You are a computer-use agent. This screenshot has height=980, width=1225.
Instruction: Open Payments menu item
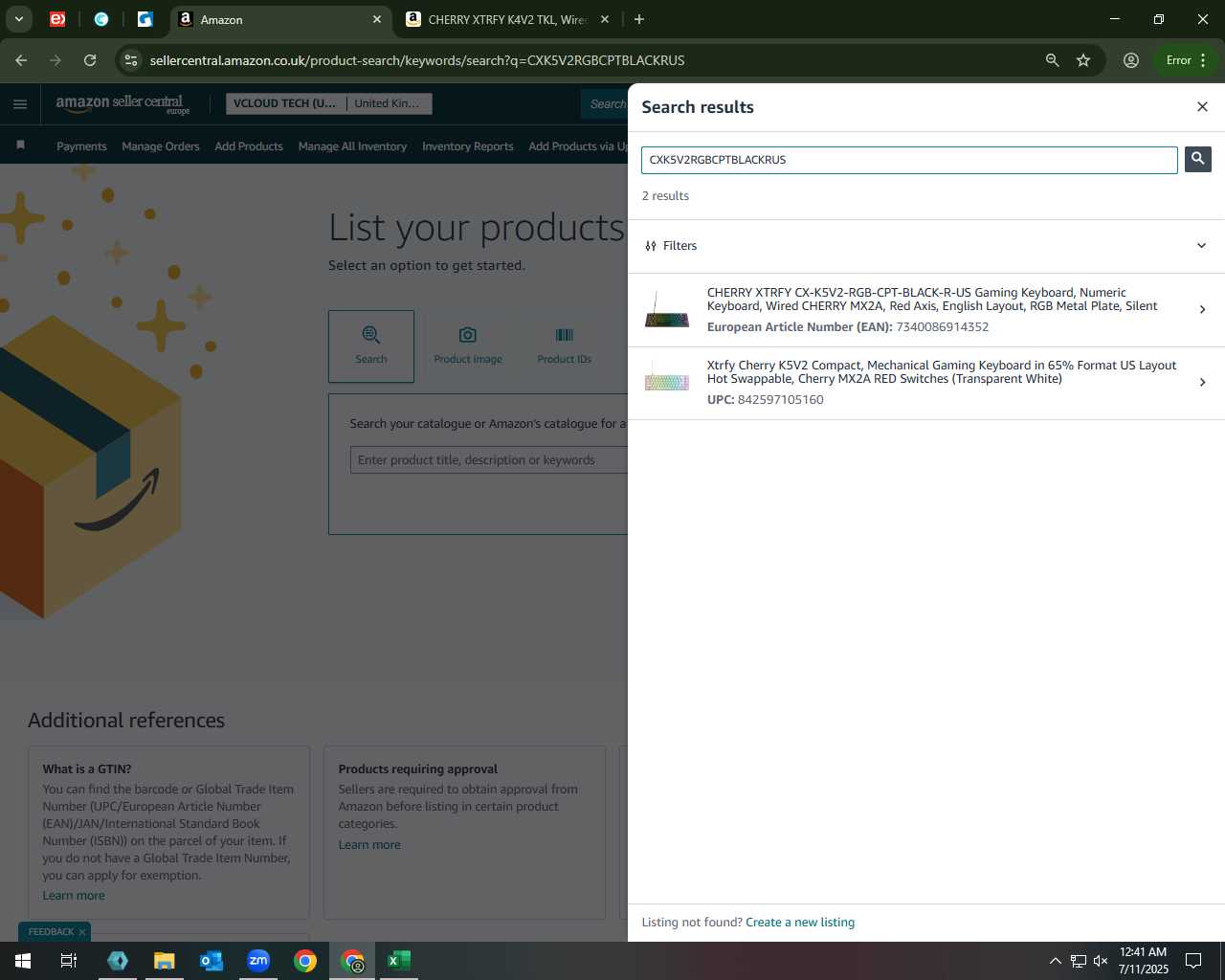pyautogui.click(x=81, y=146)
